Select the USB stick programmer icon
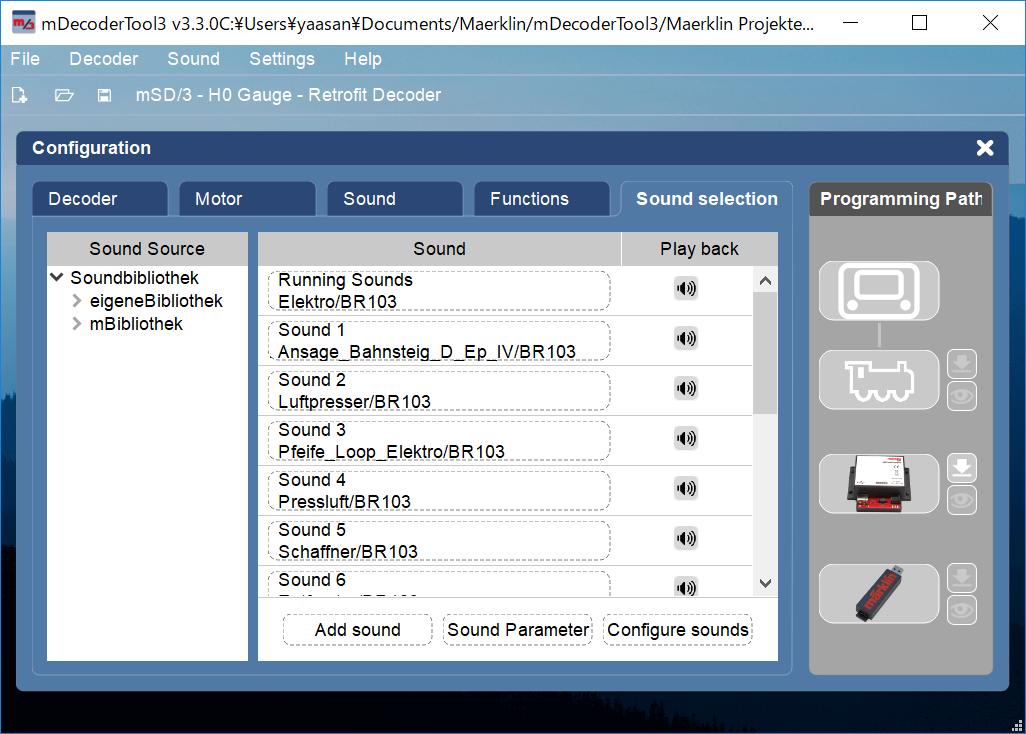 click(878, 594)
